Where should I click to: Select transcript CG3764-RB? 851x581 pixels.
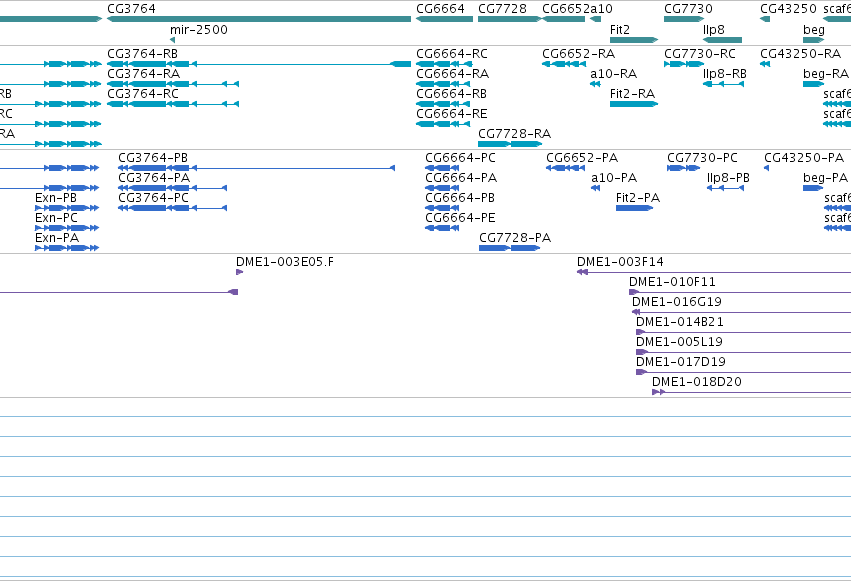click(x=259, y=64)
